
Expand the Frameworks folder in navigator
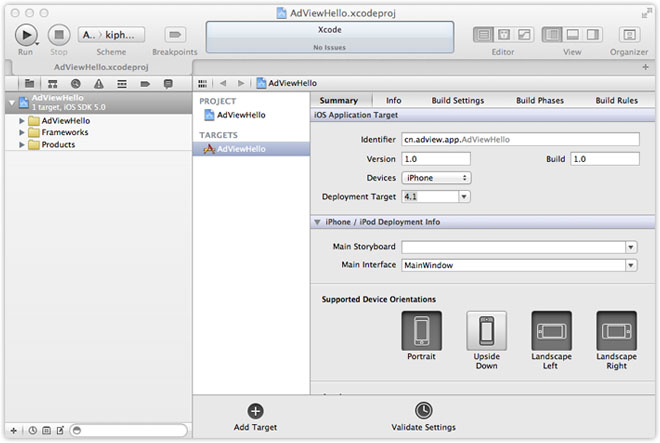(x=23, y=132)
